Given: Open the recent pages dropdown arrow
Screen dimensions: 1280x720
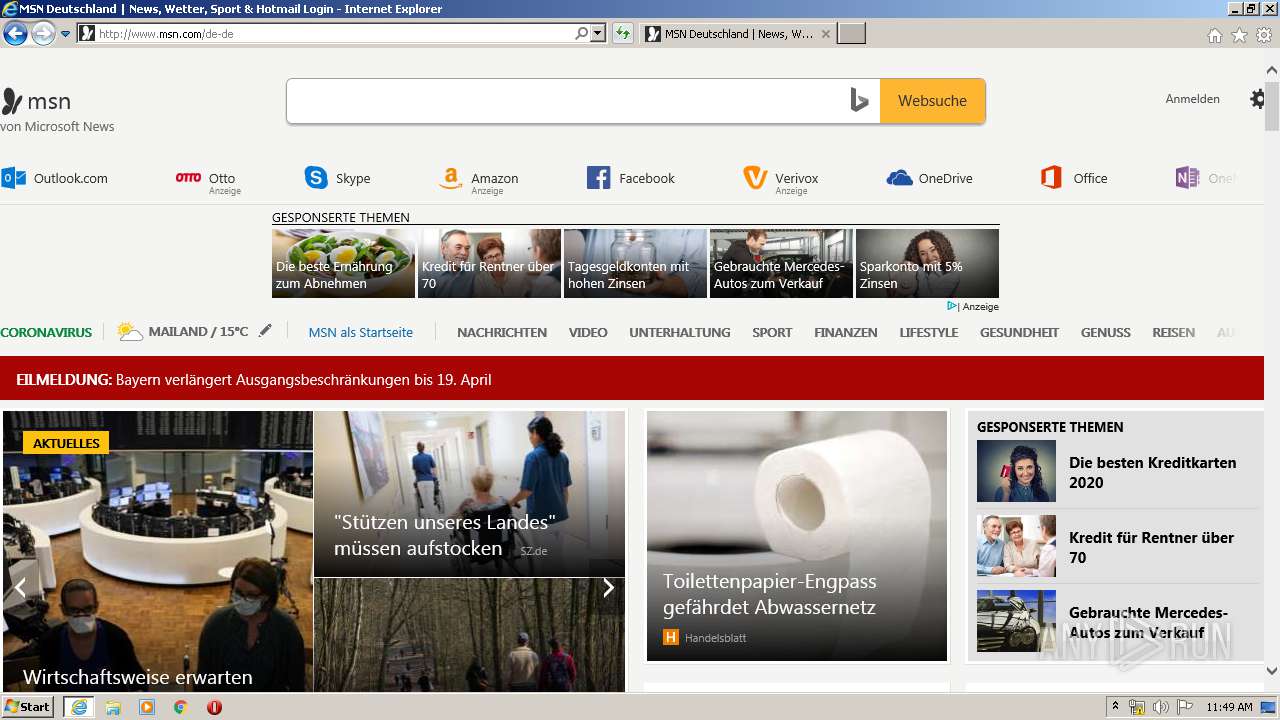Looking at the screenshot, I should 66,34.
